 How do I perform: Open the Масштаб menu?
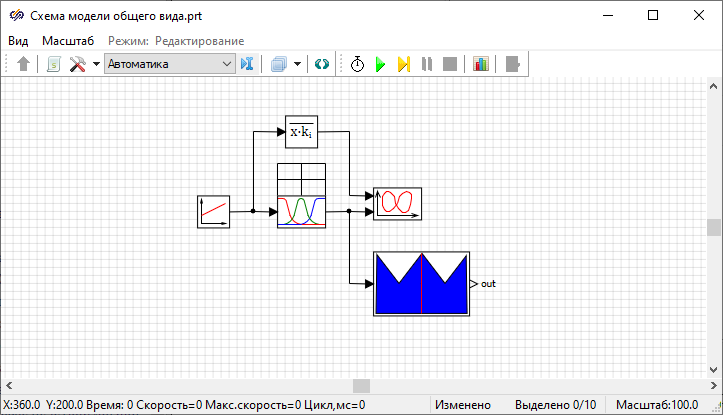[67, 40]
